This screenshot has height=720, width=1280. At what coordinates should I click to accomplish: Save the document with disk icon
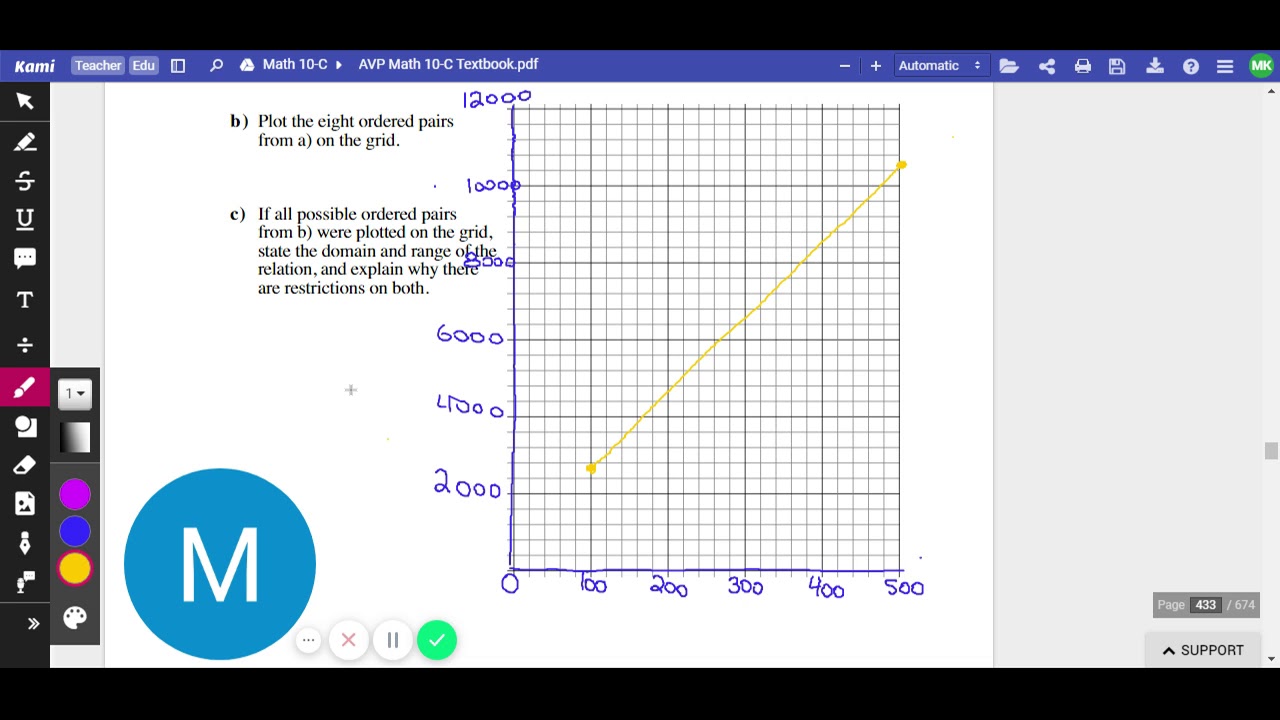coord(1118,66)
